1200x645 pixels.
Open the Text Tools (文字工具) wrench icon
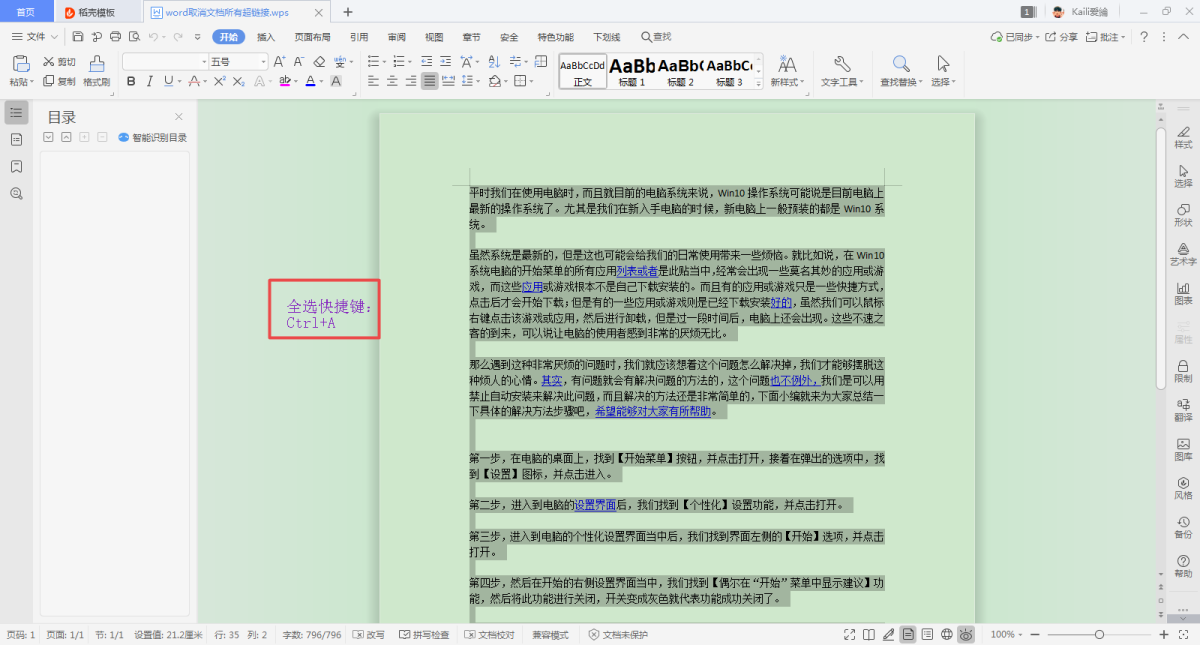tap(841, 65)
